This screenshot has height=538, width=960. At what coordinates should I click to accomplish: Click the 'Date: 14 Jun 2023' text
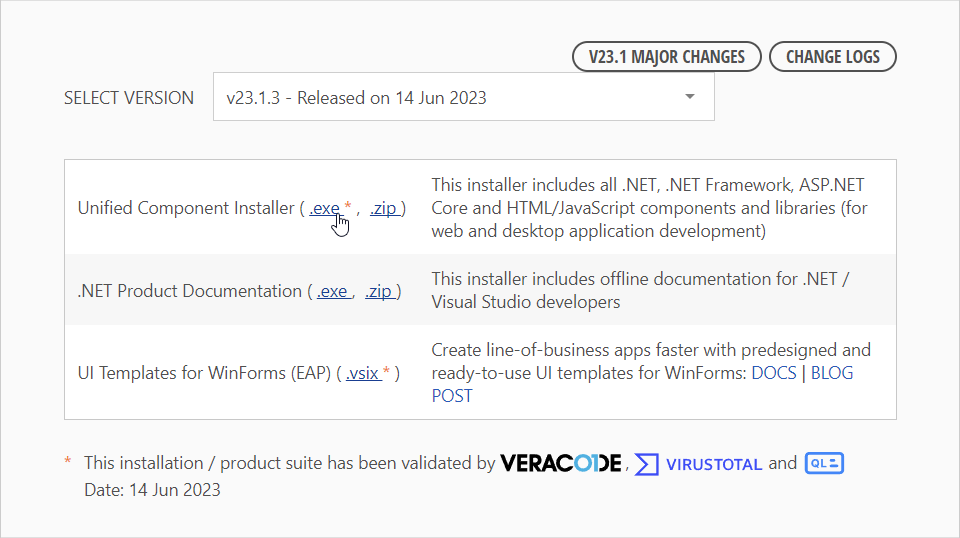[x=152, y=490]
